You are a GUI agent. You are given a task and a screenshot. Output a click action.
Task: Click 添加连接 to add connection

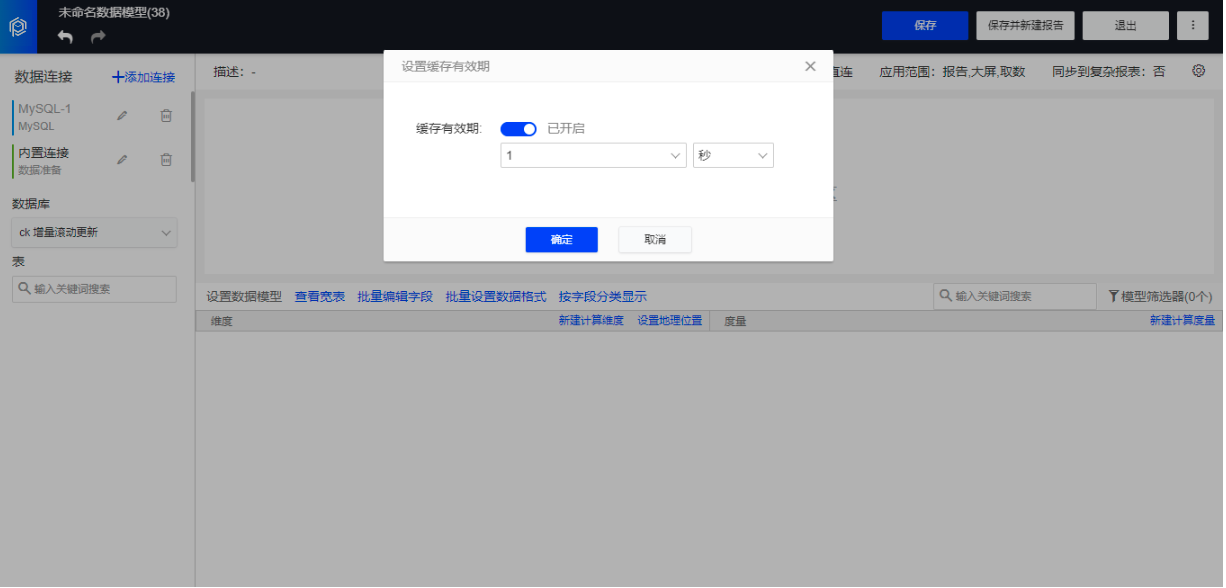click(x=143, y=77)
